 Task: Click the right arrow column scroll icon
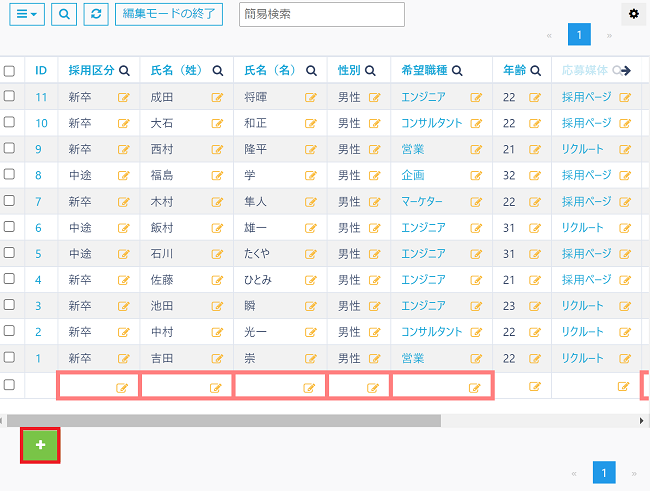coord(627,71)
